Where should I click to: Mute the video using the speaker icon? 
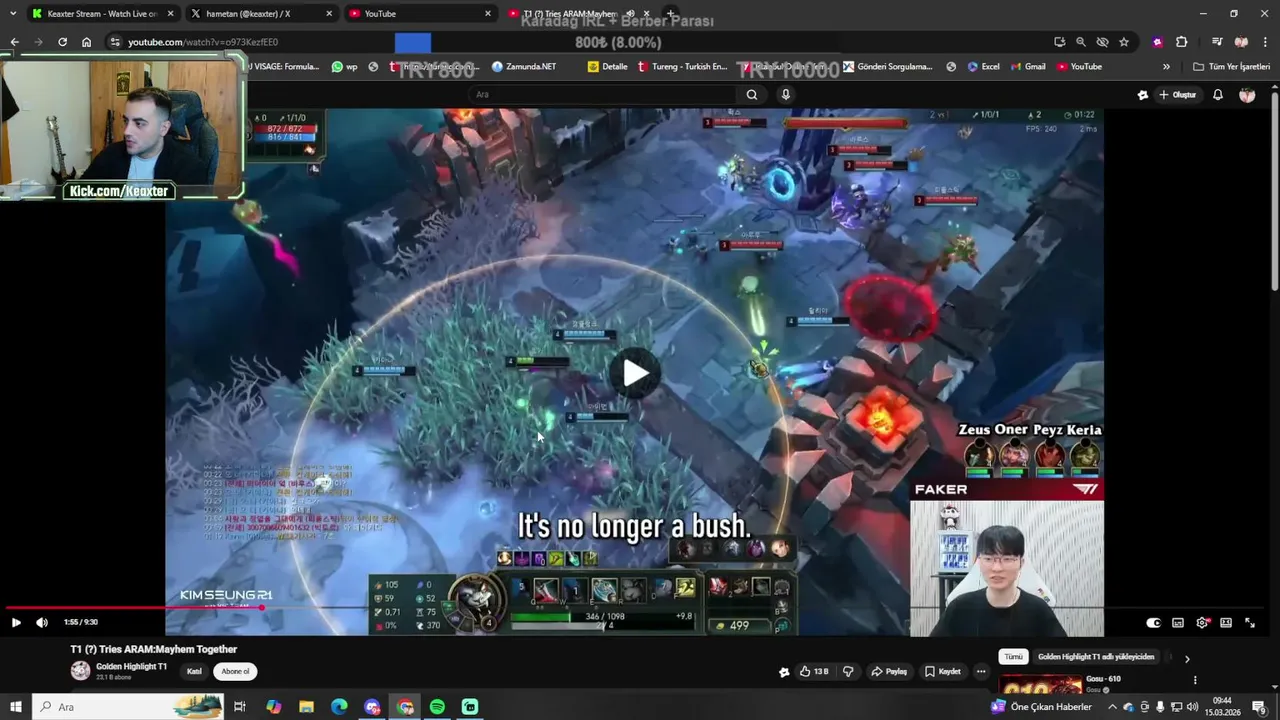pyautogui.click(x=42, y=622)
